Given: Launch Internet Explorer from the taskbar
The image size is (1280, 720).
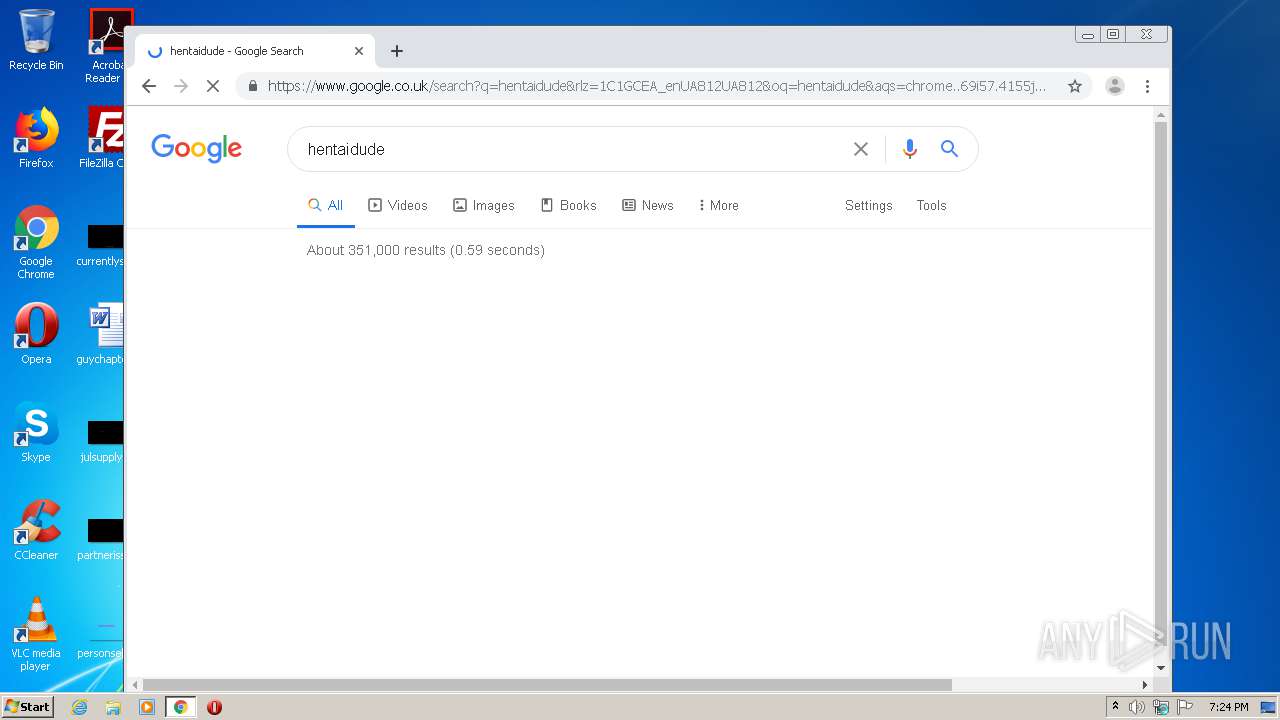Looking at the screenshot, I should pyautogui.click(x=80, y=707).
